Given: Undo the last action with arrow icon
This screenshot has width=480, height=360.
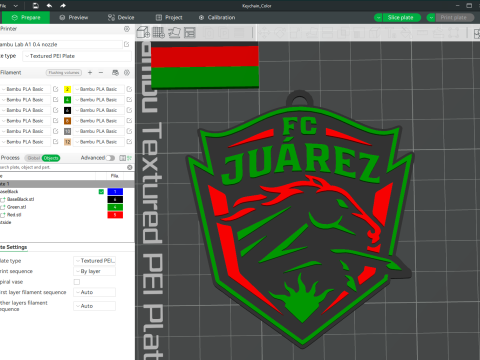Looking at the screenshot, I should [x=49, y=5].
